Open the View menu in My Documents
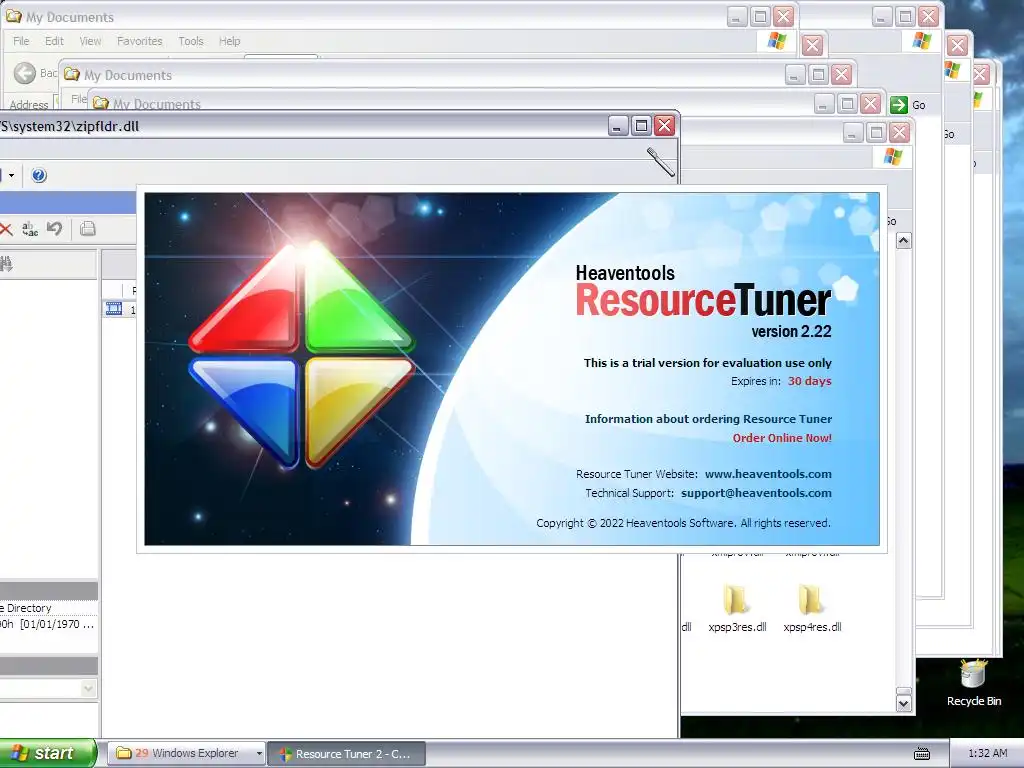Screen dimensions: 1024x768 coord(90,41)
